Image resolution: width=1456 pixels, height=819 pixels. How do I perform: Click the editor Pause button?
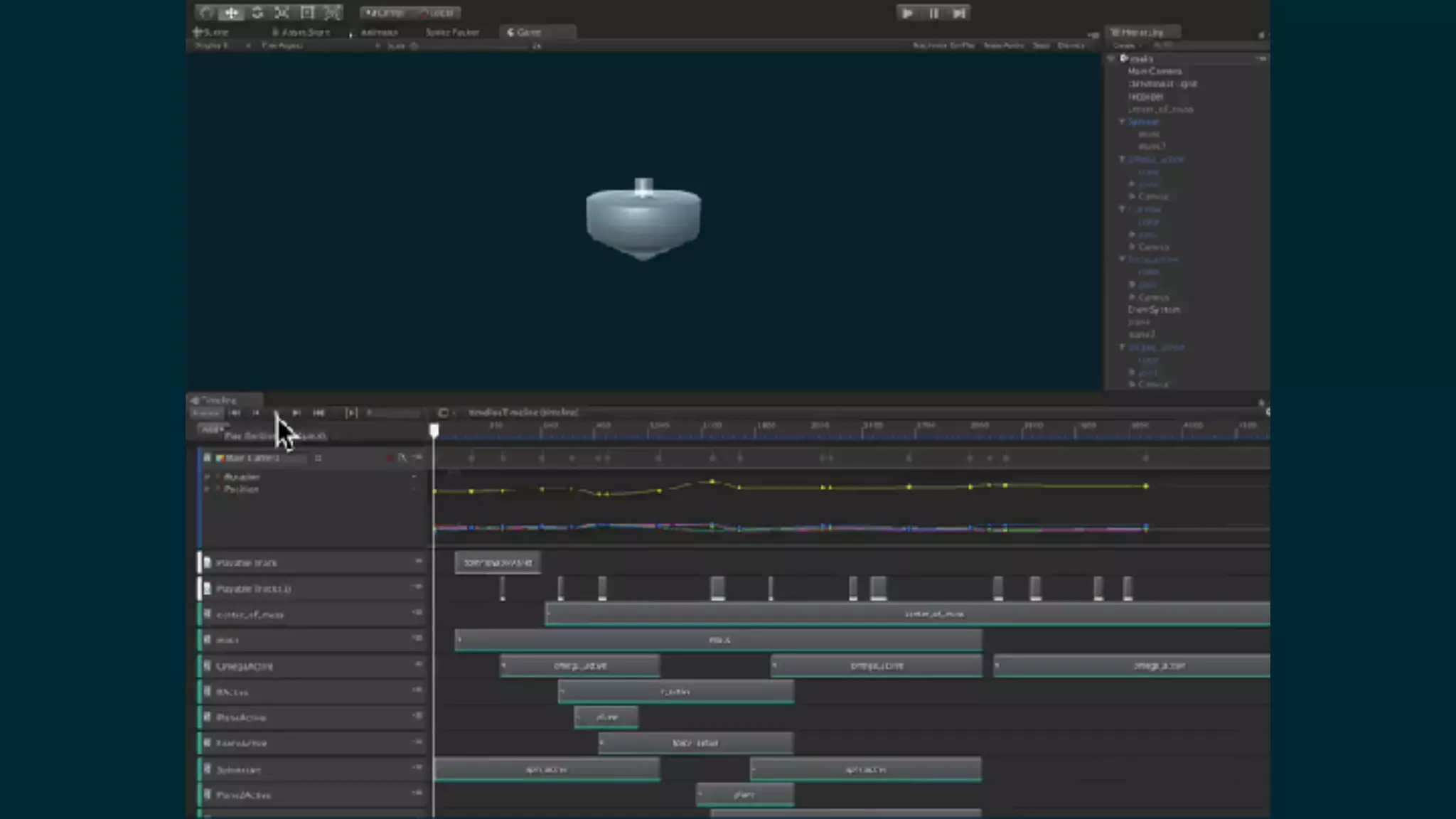pos(933,13)
